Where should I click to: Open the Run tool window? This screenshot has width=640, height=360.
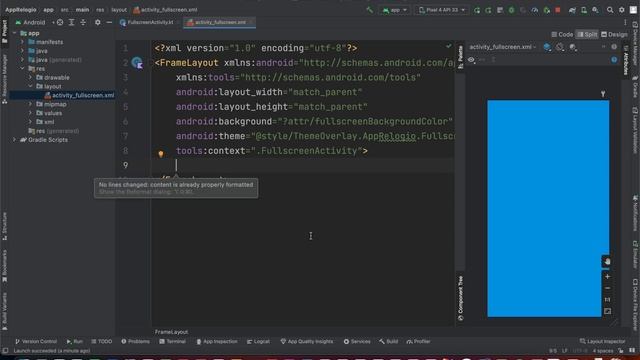[75, 341]
